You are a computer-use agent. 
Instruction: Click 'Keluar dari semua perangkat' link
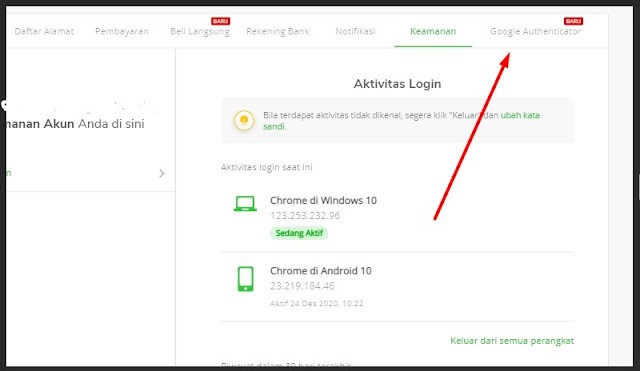pos(512,341)
